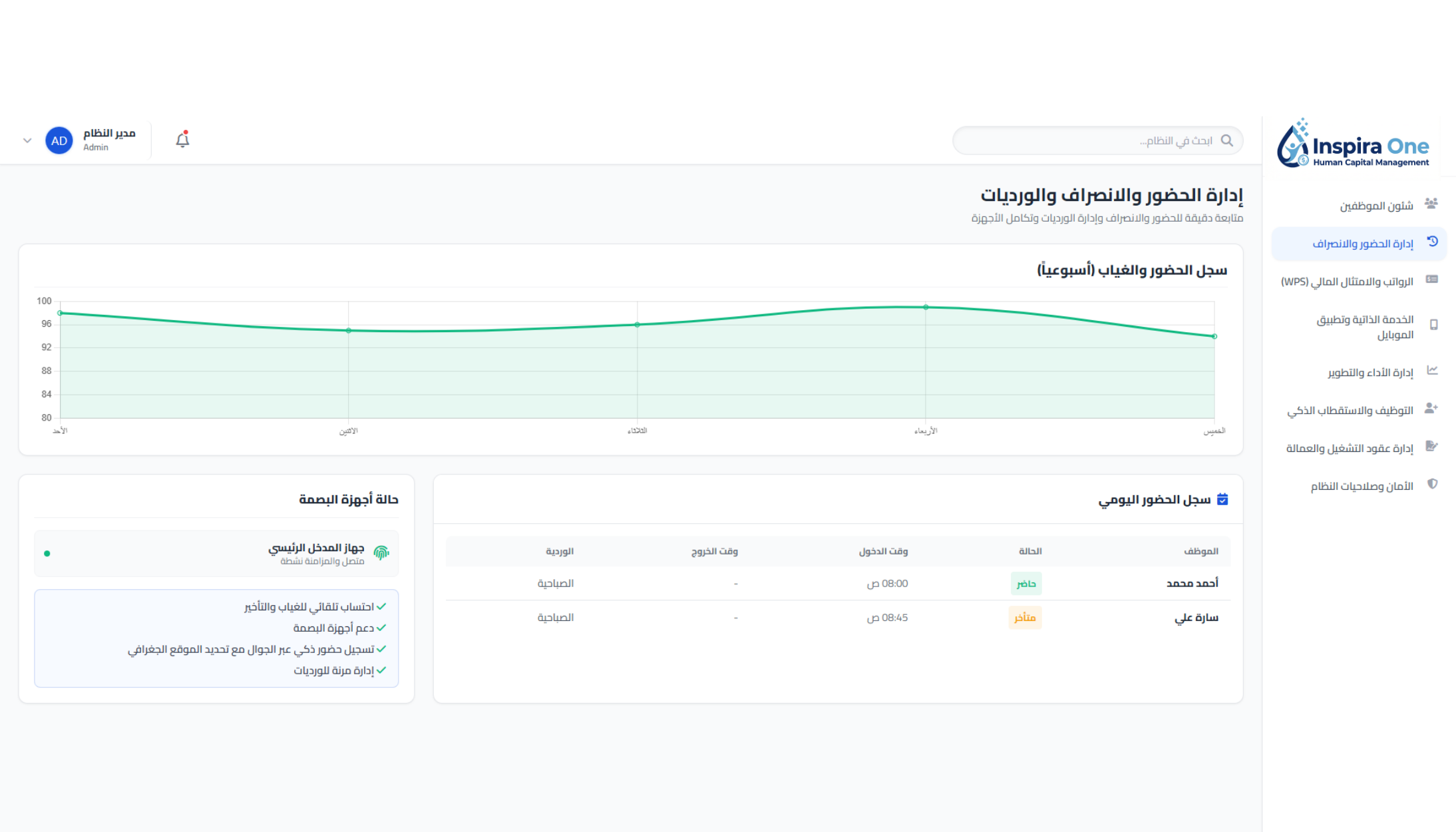Open إدارة الأداء والتطوير menu item
Screen dimensions: 1456x832
click(1359, 372)
